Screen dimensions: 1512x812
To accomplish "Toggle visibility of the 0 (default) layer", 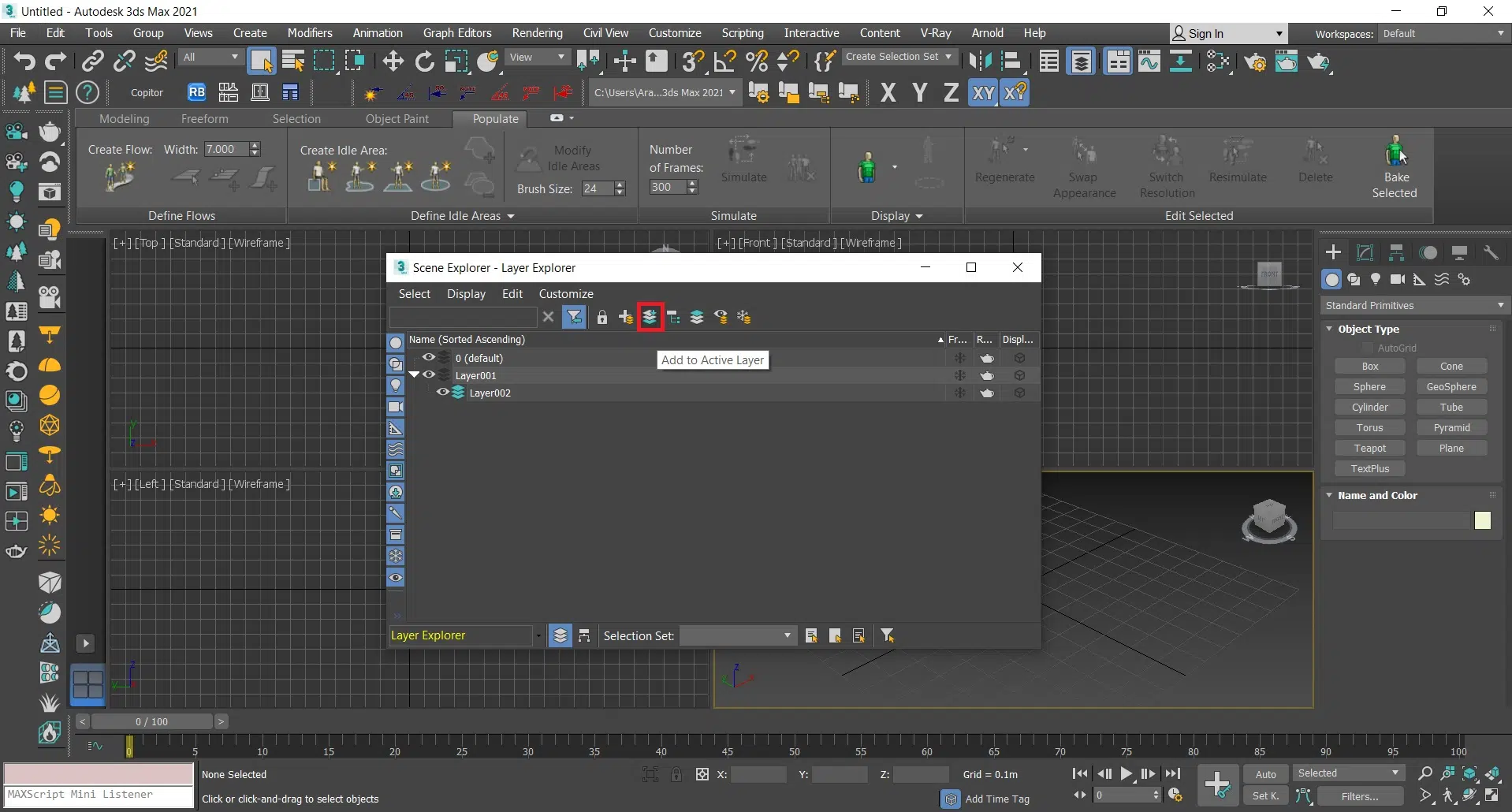I will pos(429,357).
